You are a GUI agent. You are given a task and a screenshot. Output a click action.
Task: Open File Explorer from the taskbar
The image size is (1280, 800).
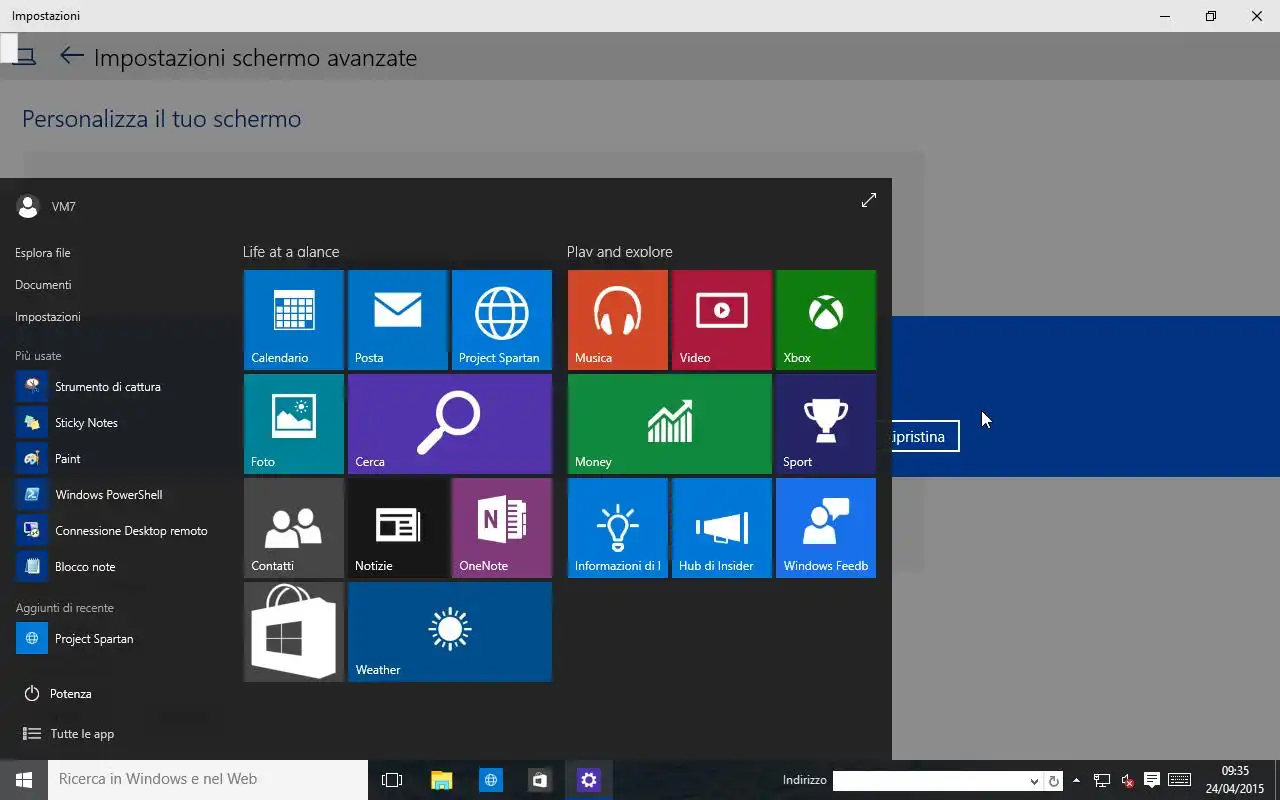tap(442, 780)
